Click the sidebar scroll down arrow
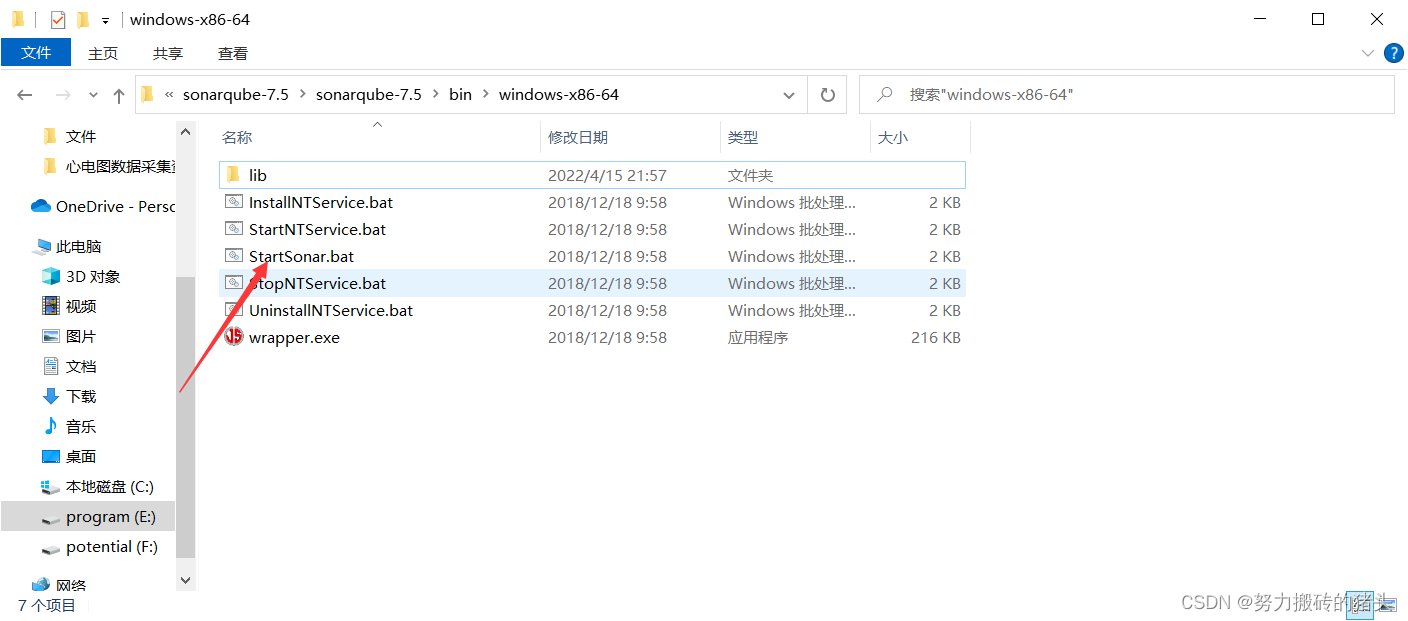This screenshot has width=1408, height=621. pos(185,579)
